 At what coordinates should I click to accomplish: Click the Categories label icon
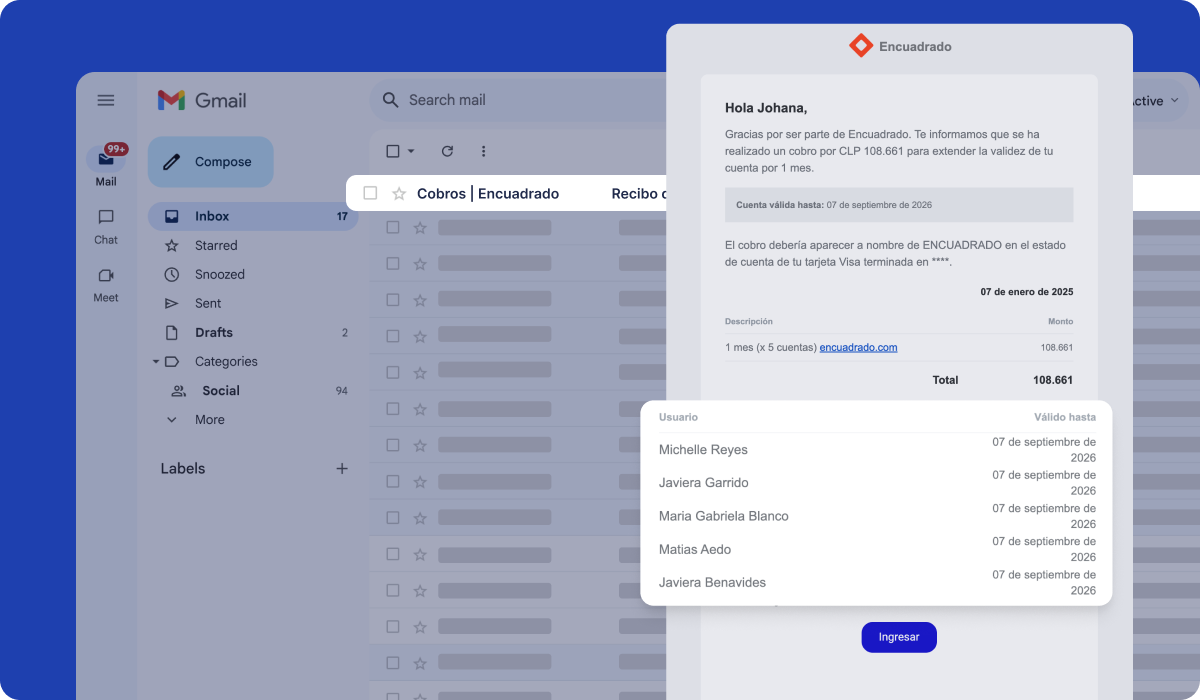pos(171,362)
